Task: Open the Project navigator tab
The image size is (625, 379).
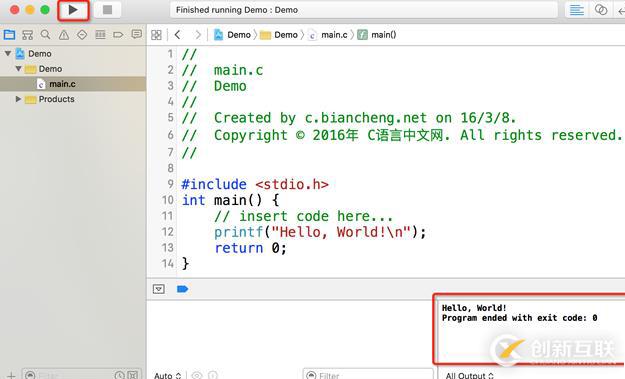Action: pyautogui.click(x=9, y=35)
